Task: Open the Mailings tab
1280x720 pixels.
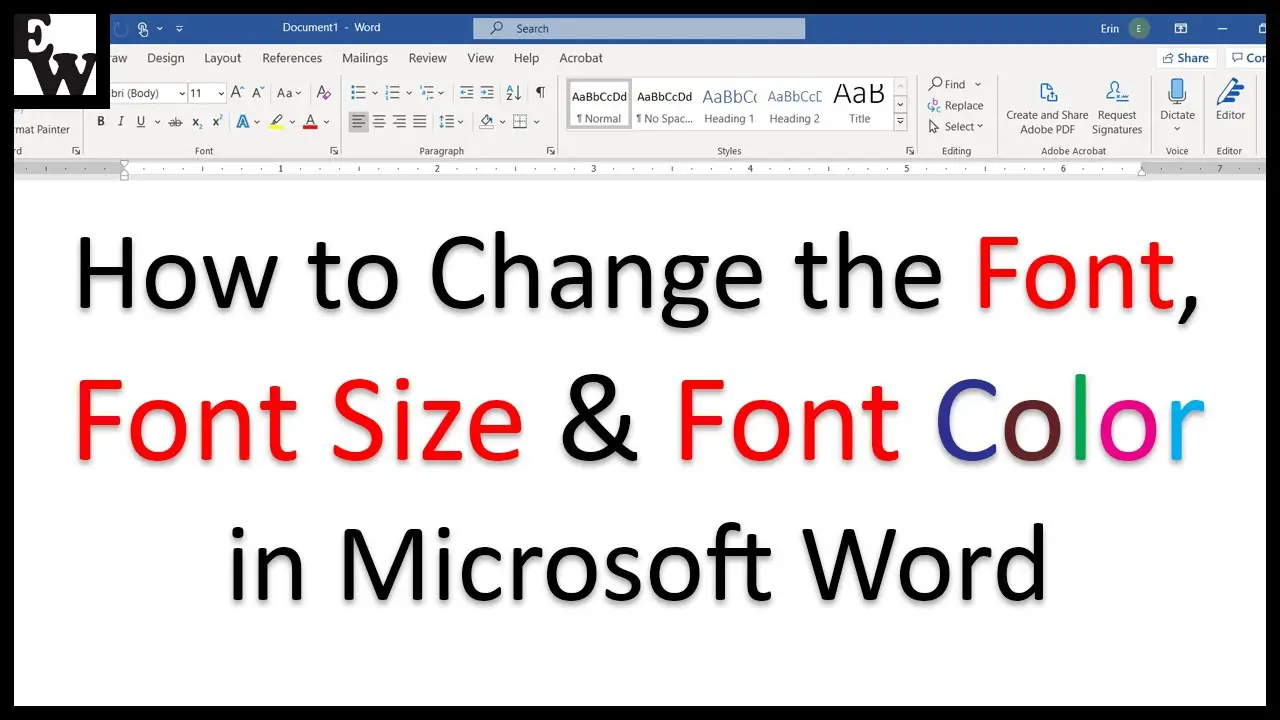Action: pyautogui.click(x=365, y=58)
